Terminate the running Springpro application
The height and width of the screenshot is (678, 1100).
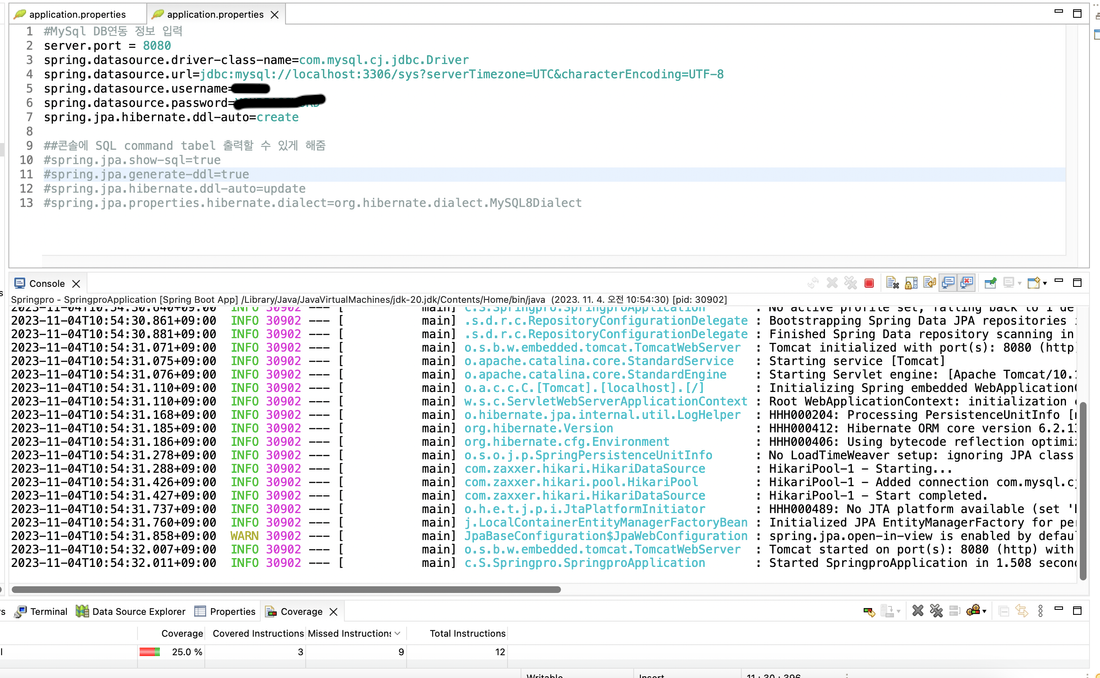[869, 283]
